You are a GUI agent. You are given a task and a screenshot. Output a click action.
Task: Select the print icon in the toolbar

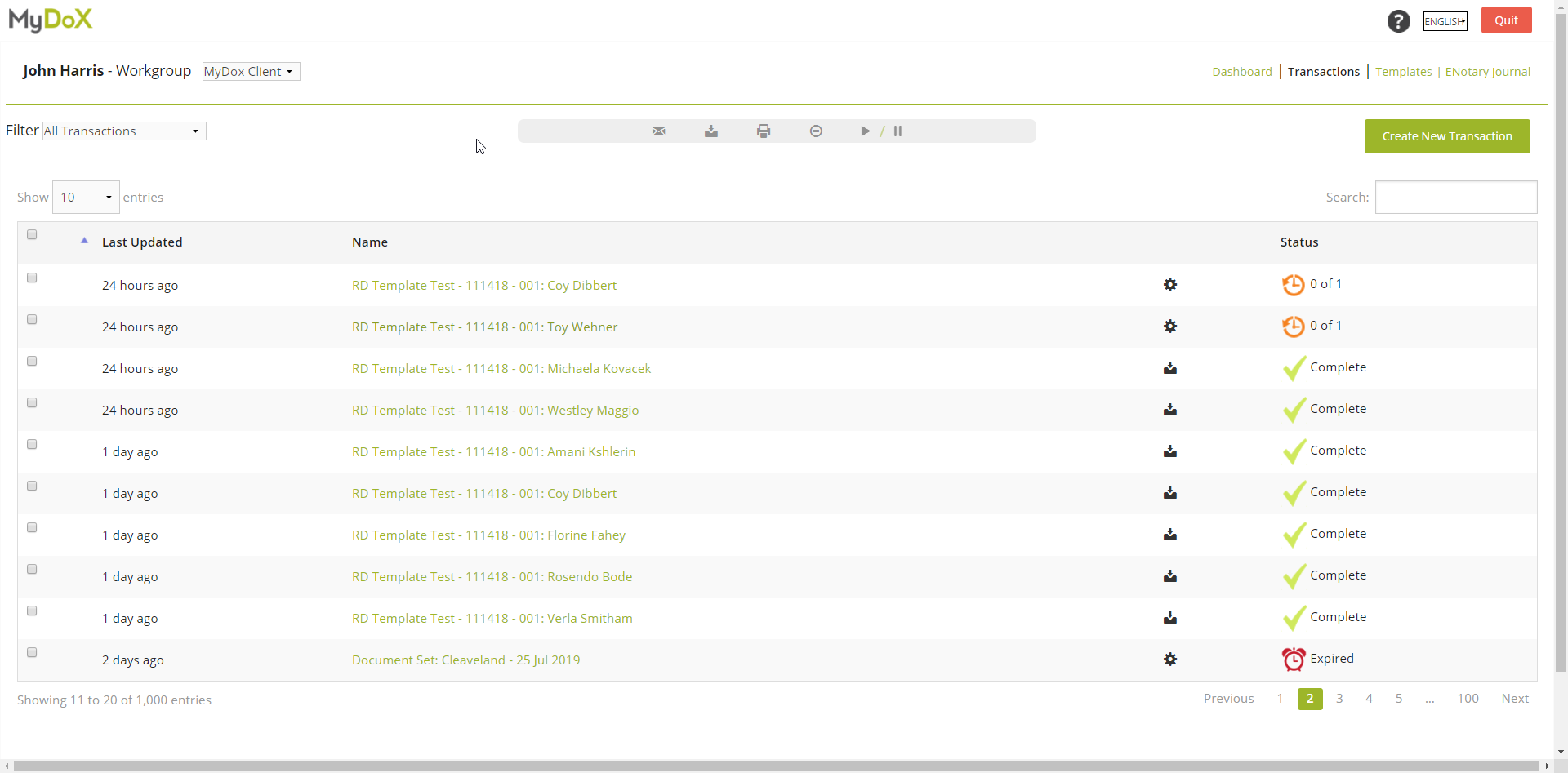[764, 131]
